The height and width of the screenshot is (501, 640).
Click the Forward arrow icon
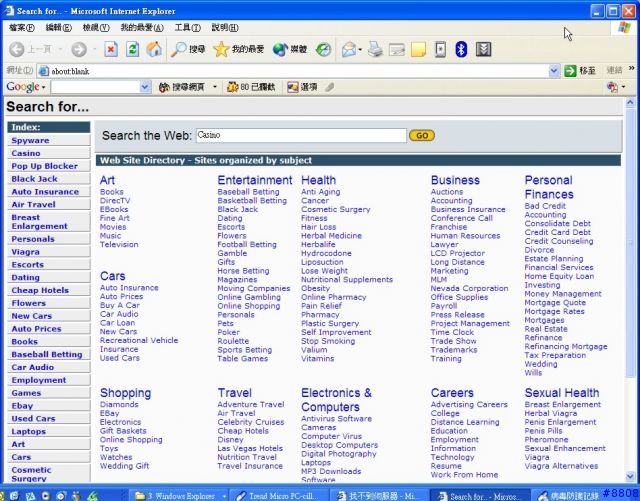(79, 49)
